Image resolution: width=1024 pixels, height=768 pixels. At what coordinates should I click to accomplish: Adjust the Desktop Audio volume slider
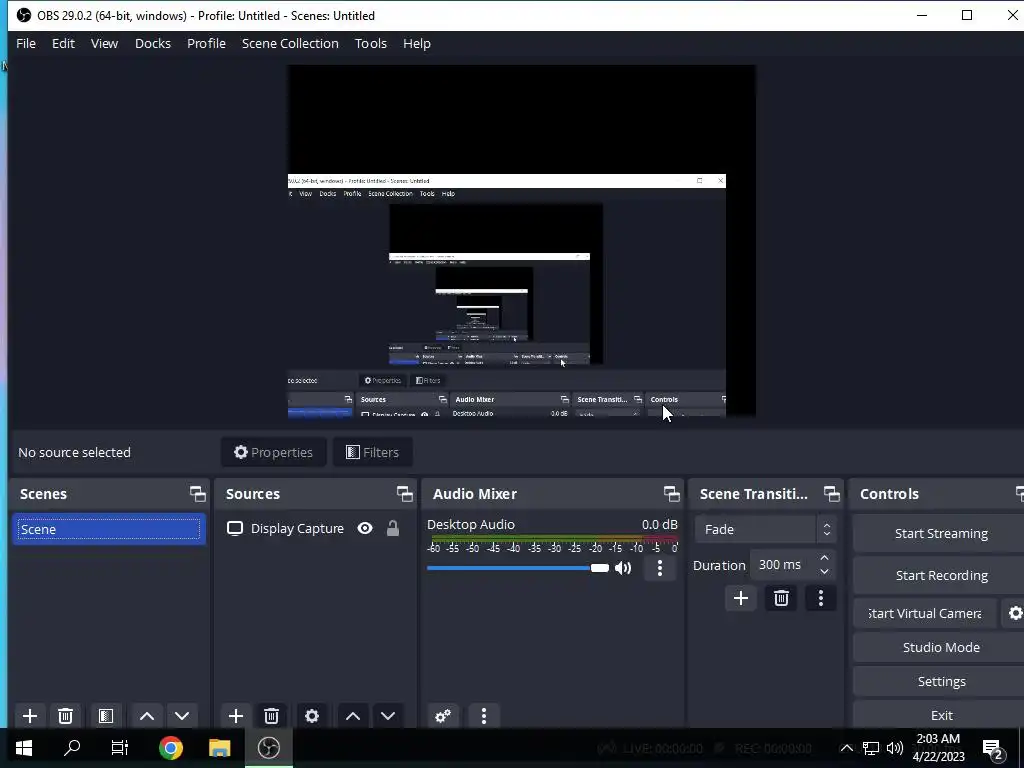pos(517,568)
